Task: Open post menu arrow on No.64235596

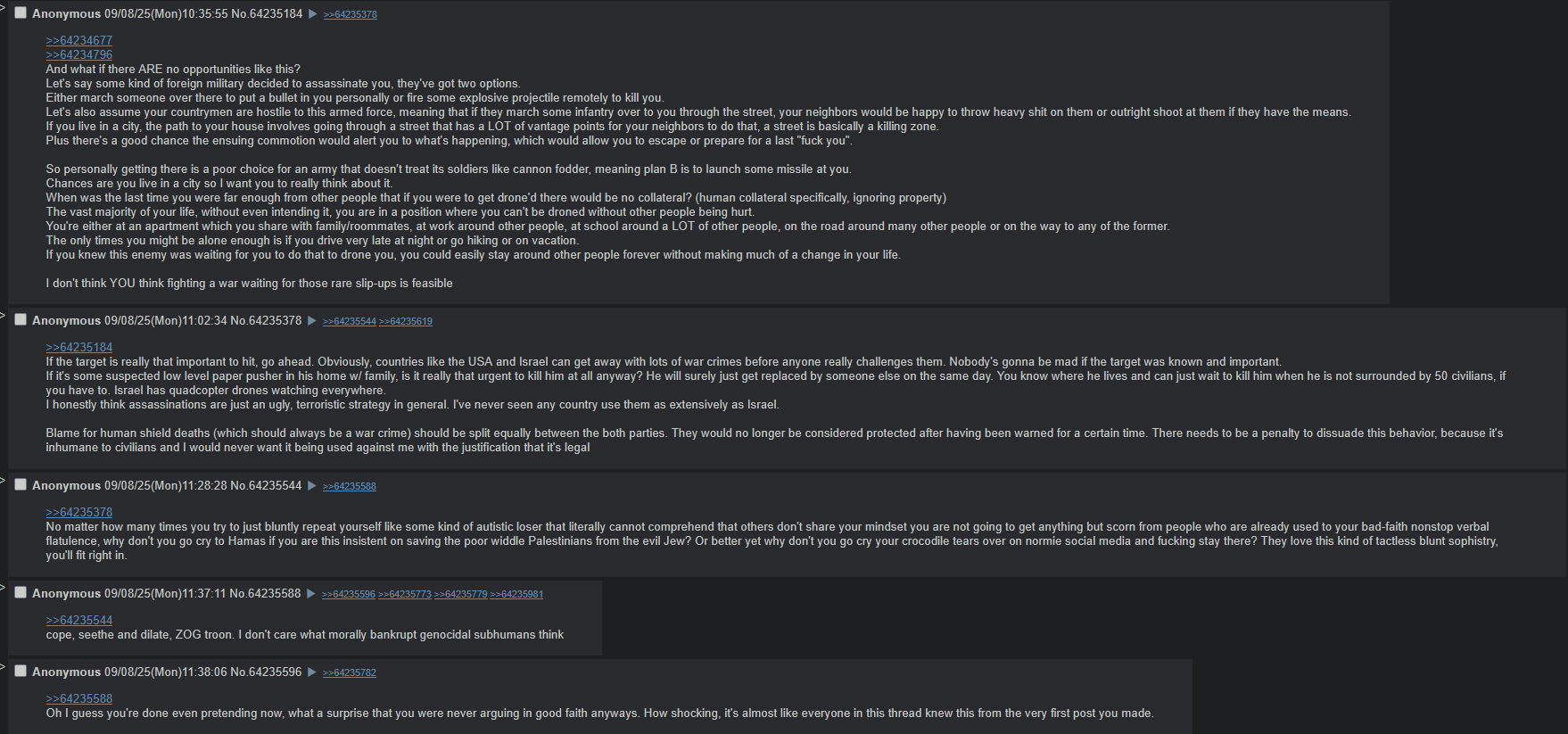Action: tap(311, 672)
